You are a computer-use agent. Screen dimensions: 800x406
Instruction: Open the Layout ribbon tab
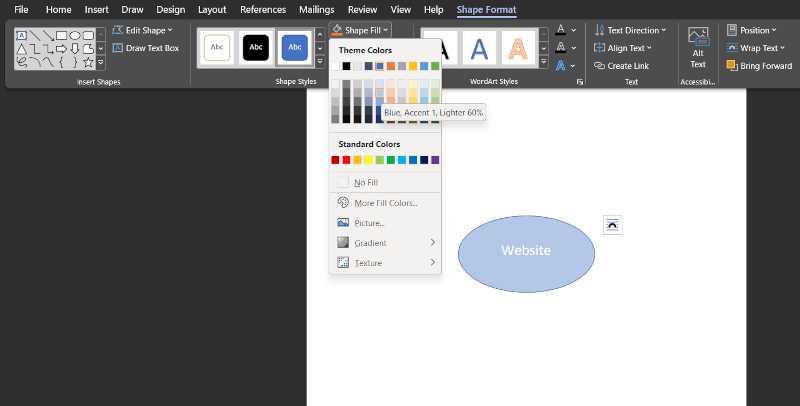tap(212, 10)
